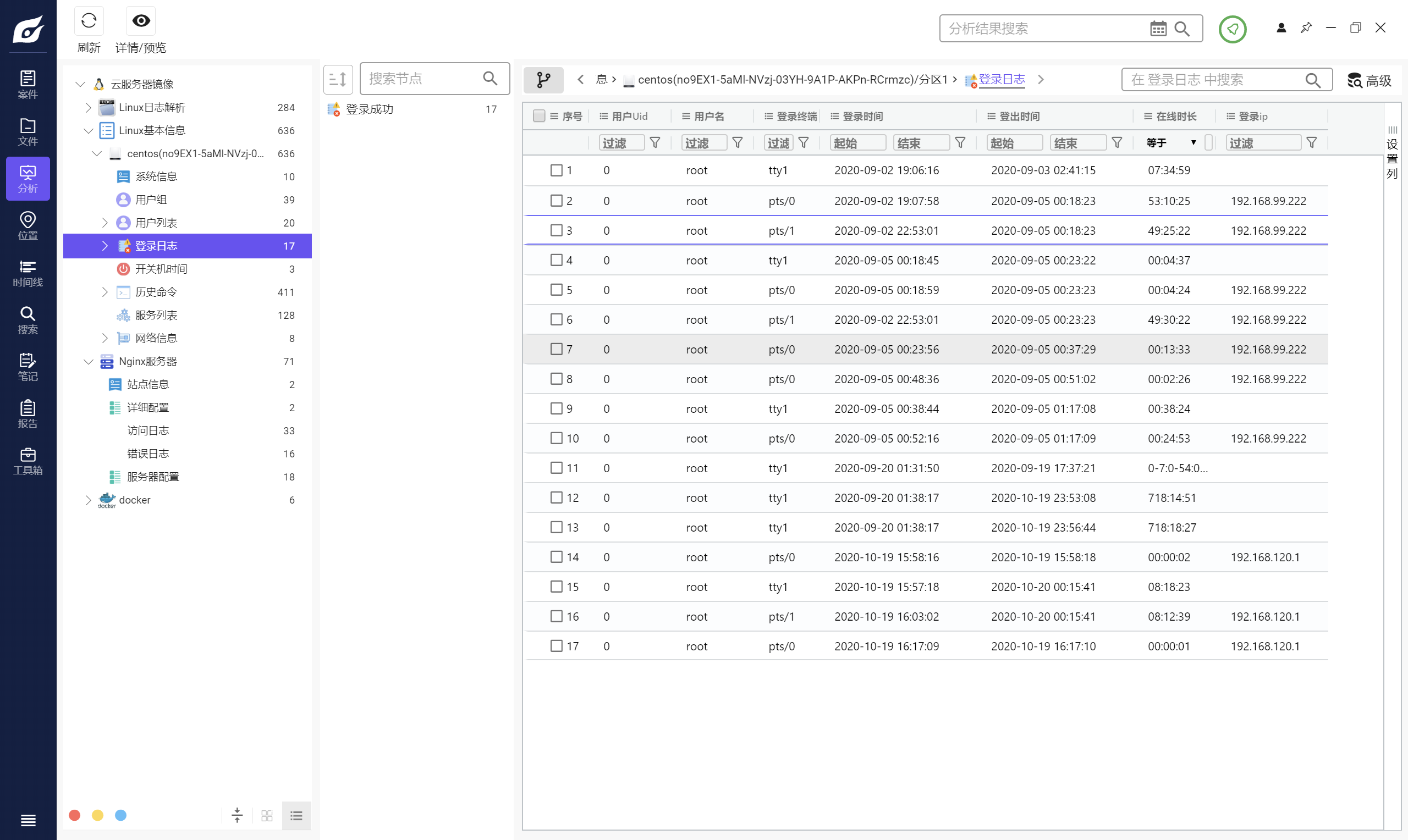
Task: Check the checkbox for row 4
Action: click(x=557, y=260)
